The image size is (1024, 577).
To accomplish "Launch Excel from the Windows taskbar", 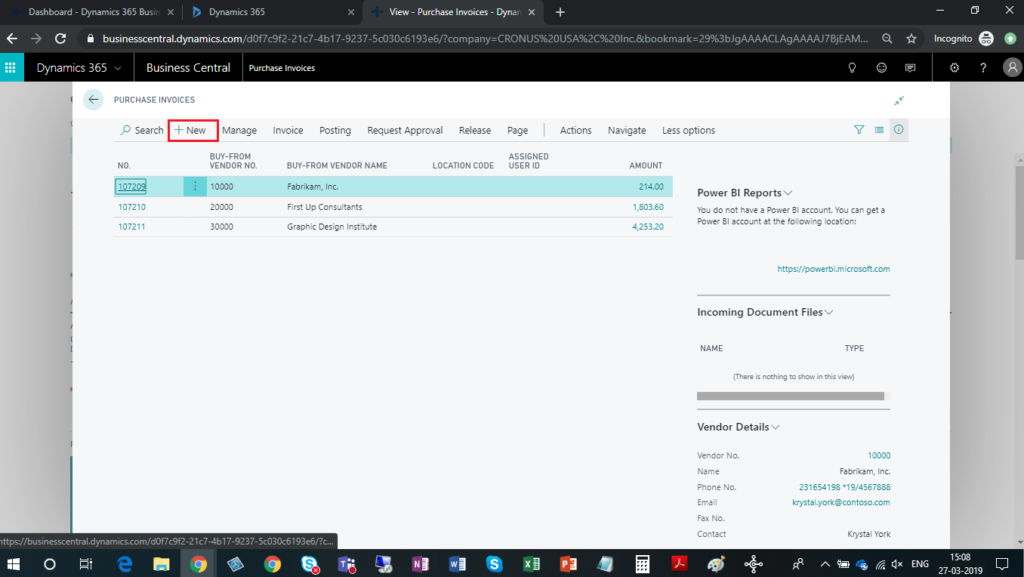I will pos(532,564).
